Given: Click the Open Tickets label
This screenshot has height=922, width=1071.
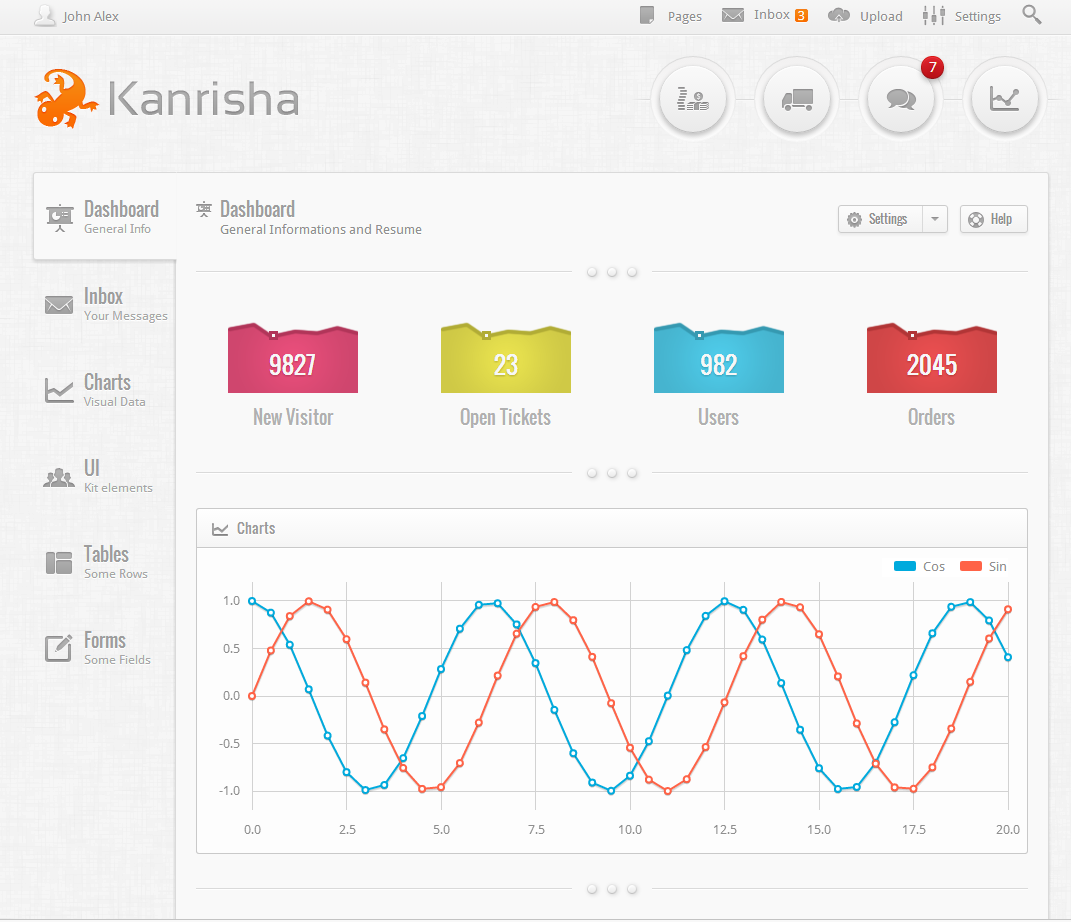Looking at the screenshot, I should coord(505,417).
